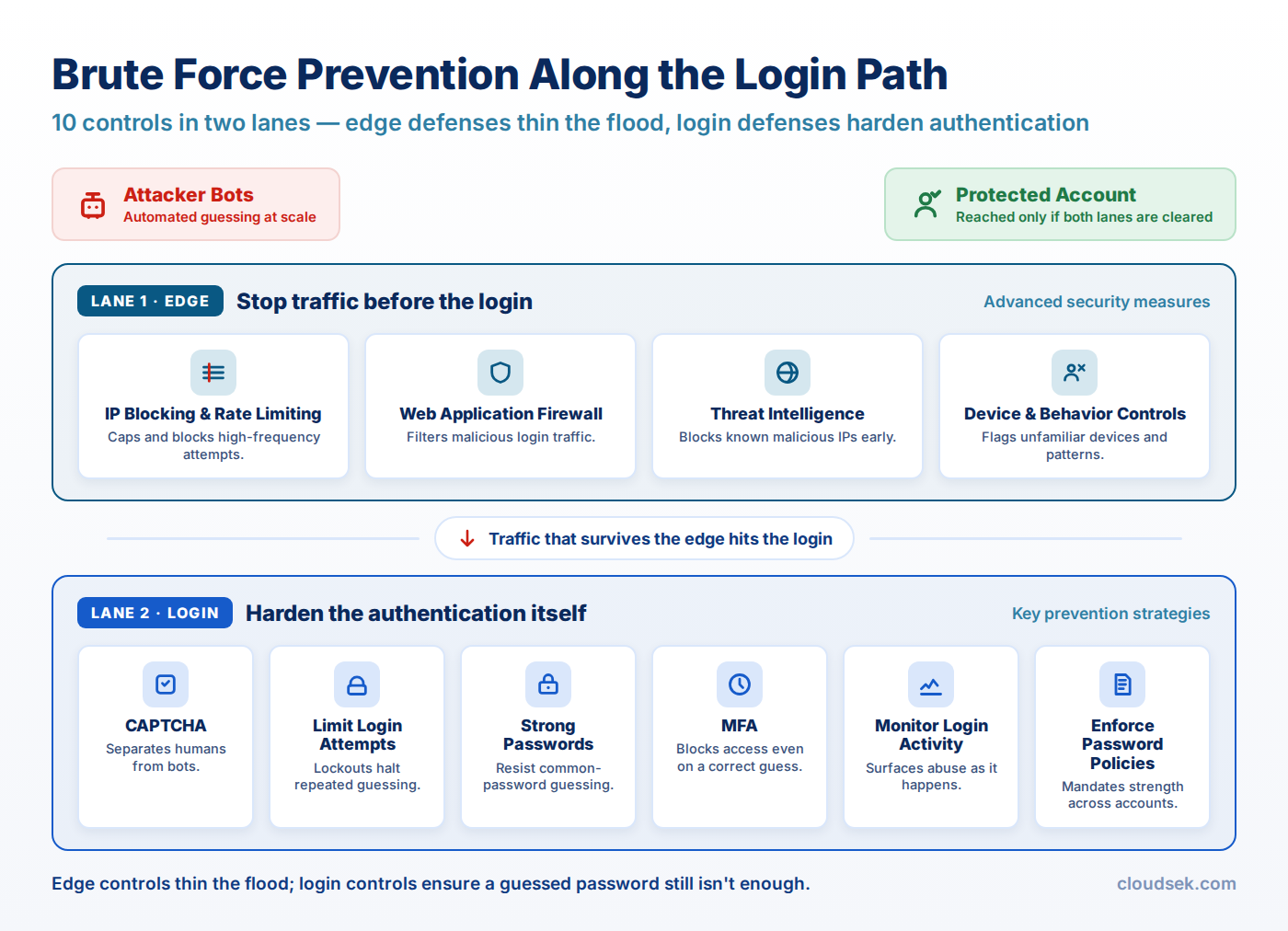Screen dimensions: 1288x931
Task: Click 'Flags unfamiliar devices and patterns.' text
Action: [1075, 446]
